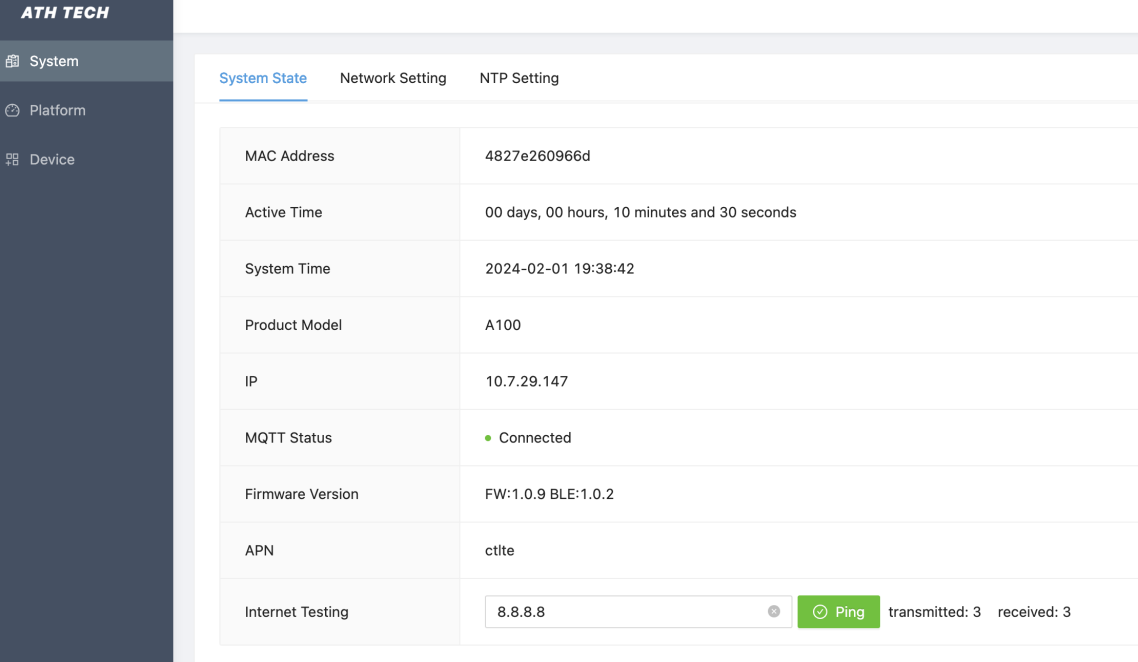Click firmware value FW:1.0.9 BLE:1.0.2
Screen dimensions: 1138x662
click(549, 494)
